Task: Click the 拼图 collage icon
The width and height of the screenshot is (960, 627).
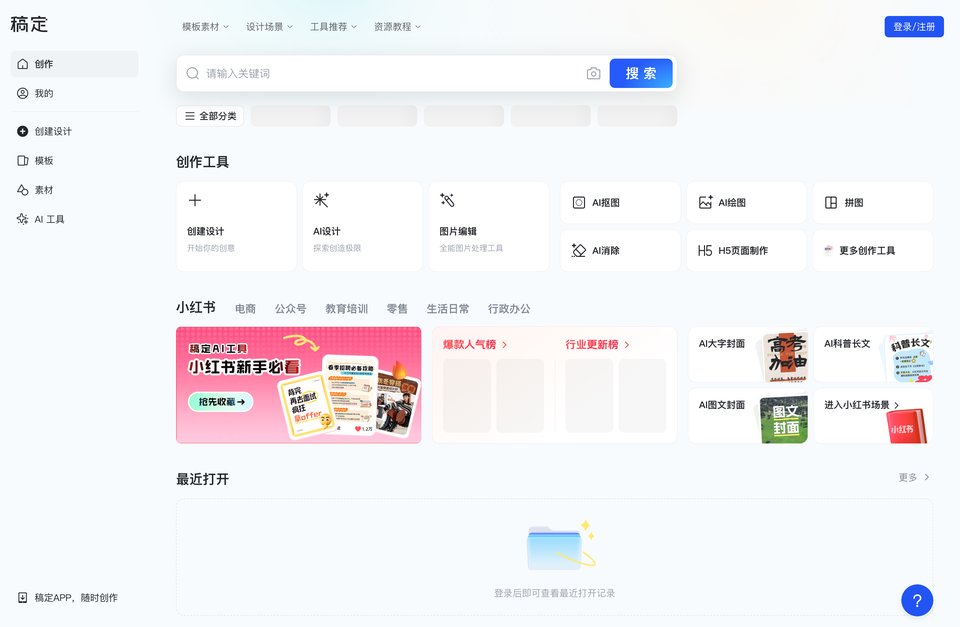Action: point(831,203)
